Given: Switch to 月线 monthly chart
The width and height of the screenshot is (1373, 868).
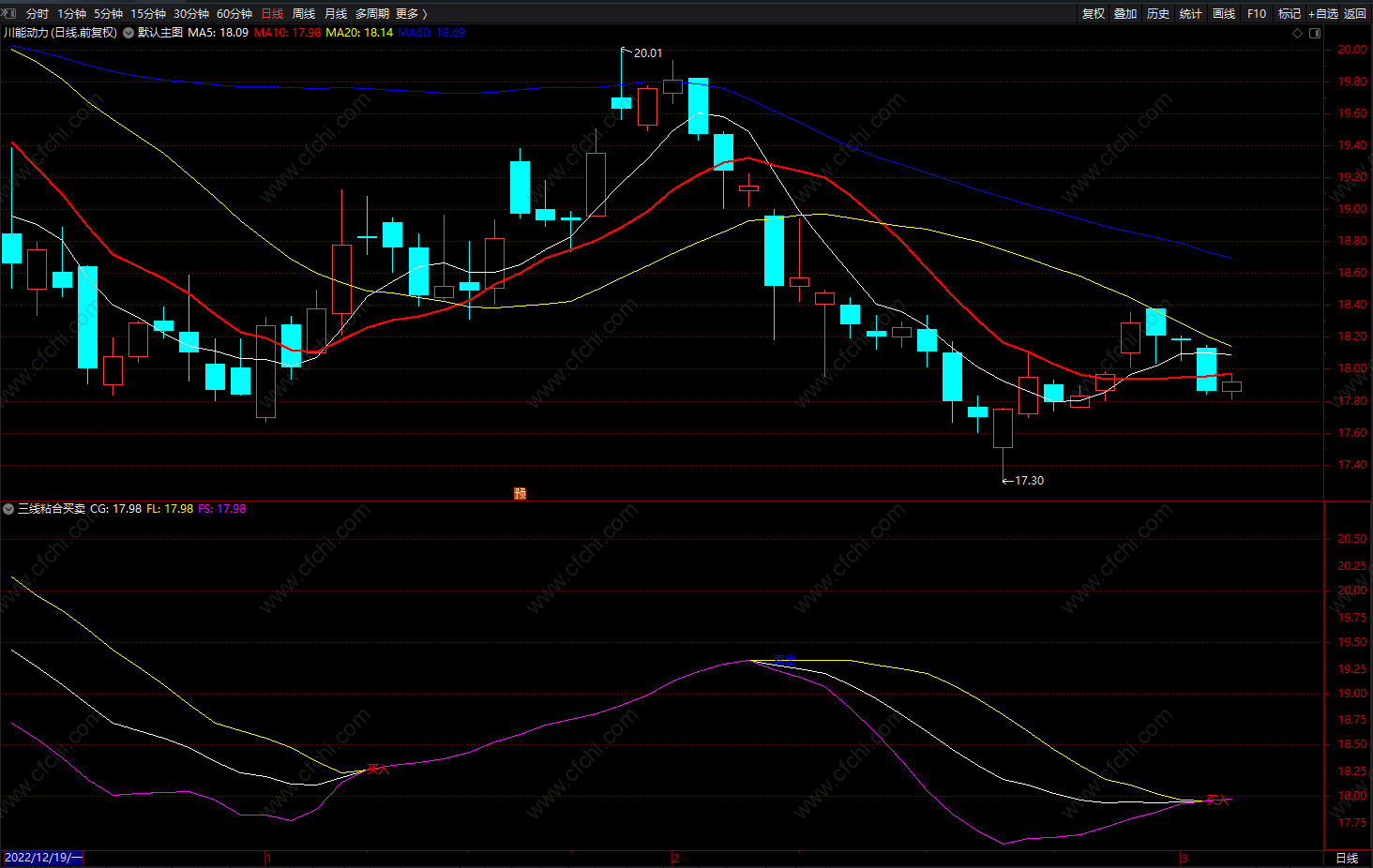Looking at the screenshot, I should tap(336, 14).
